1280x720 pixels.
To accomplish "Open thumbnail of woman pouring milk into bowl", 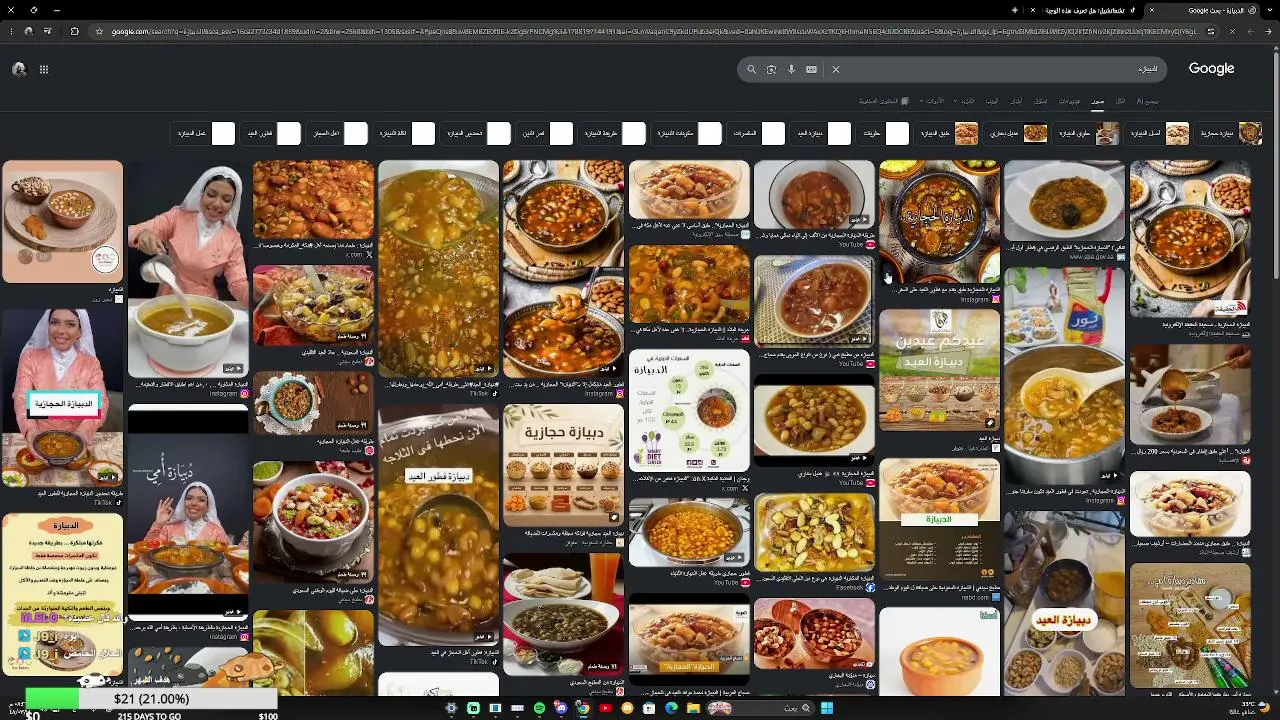I will coord(188,268).
